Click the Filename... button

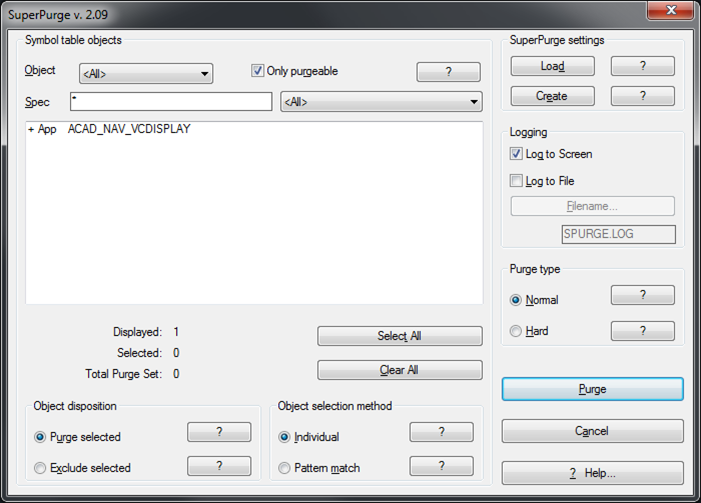pos(592,206)
